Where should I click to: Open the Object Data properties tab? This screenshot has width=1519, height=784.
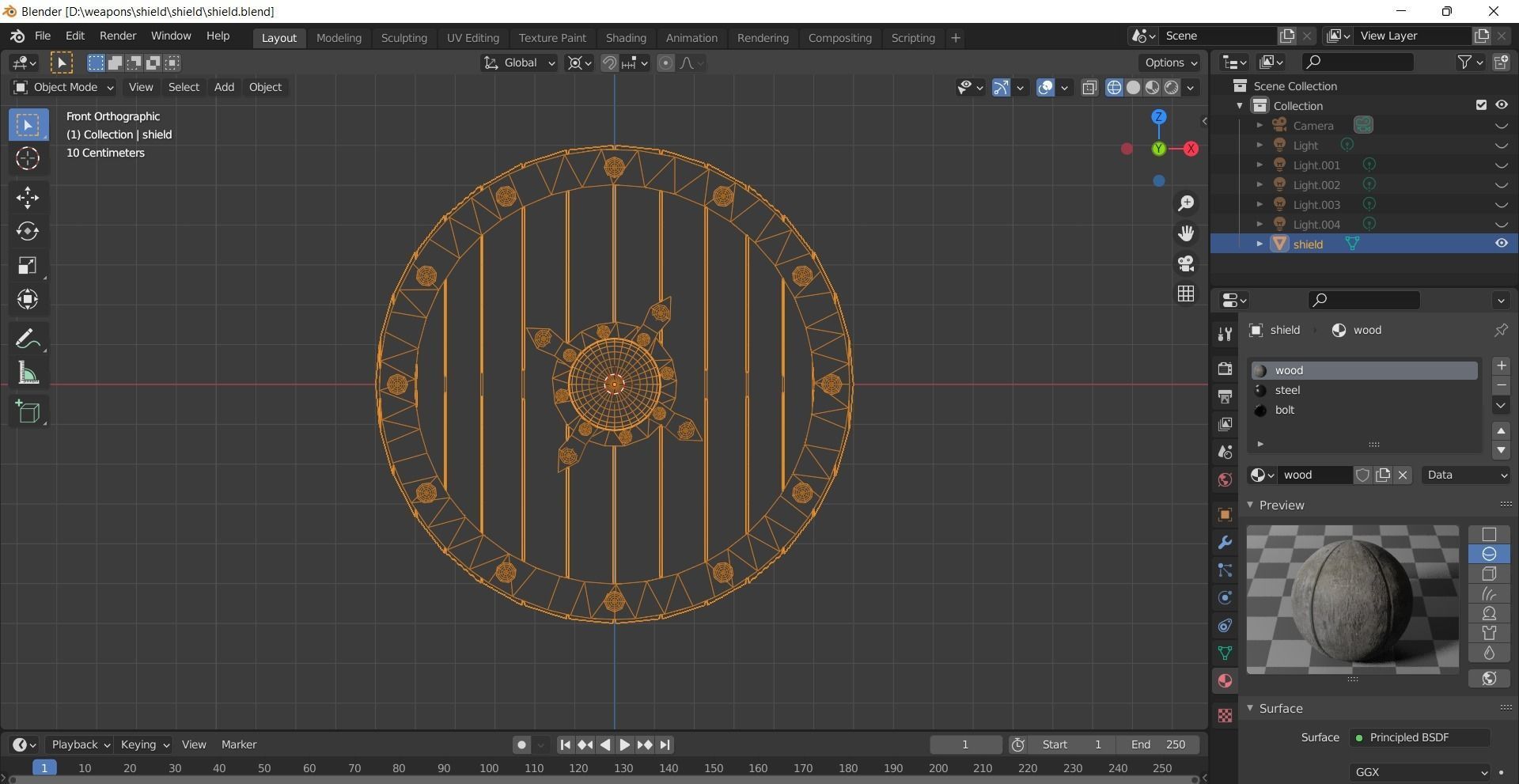click(x=1225, y=653)
